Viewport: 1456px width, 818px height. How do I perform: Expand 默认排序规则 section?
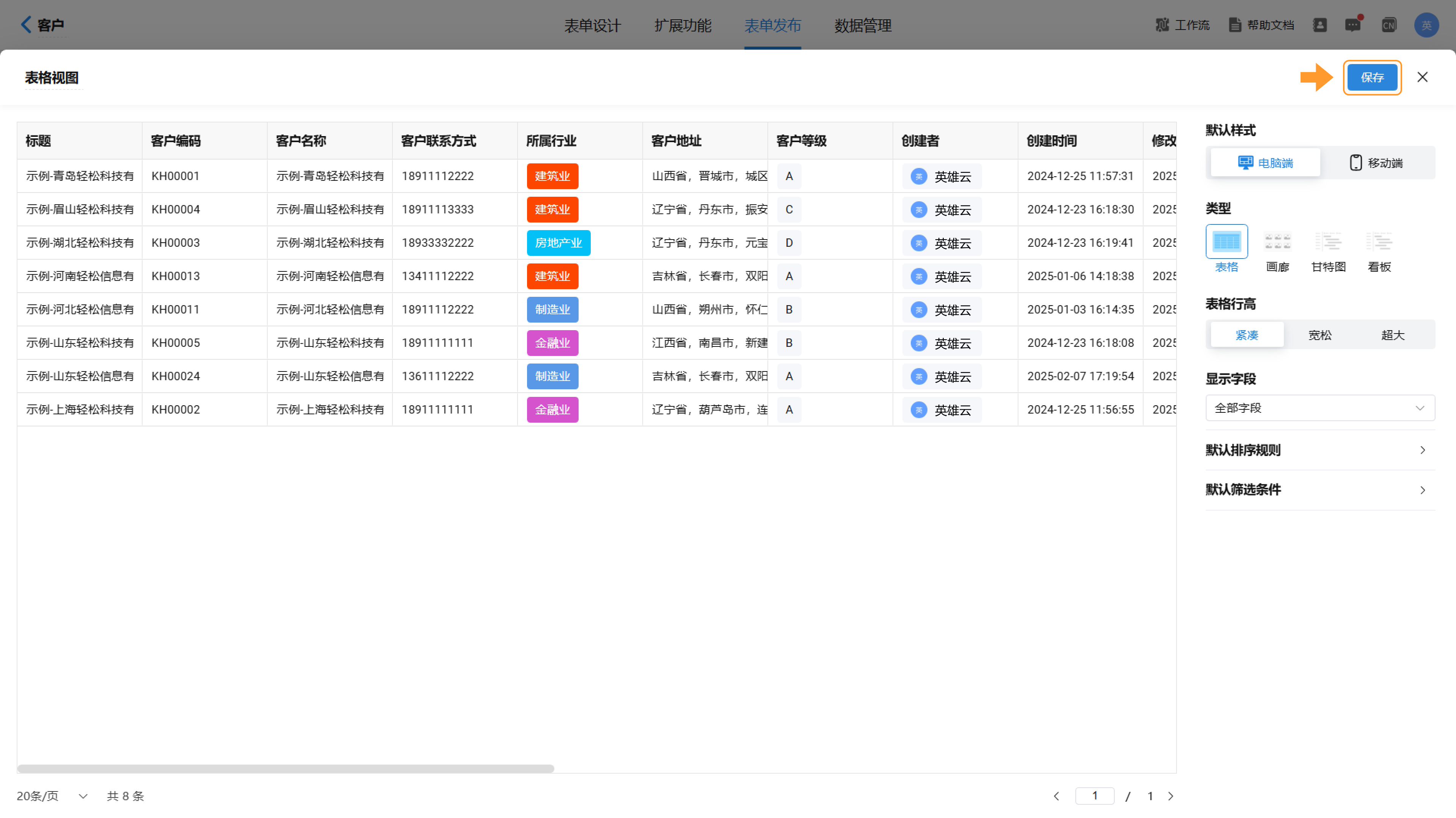[1320, 450]
